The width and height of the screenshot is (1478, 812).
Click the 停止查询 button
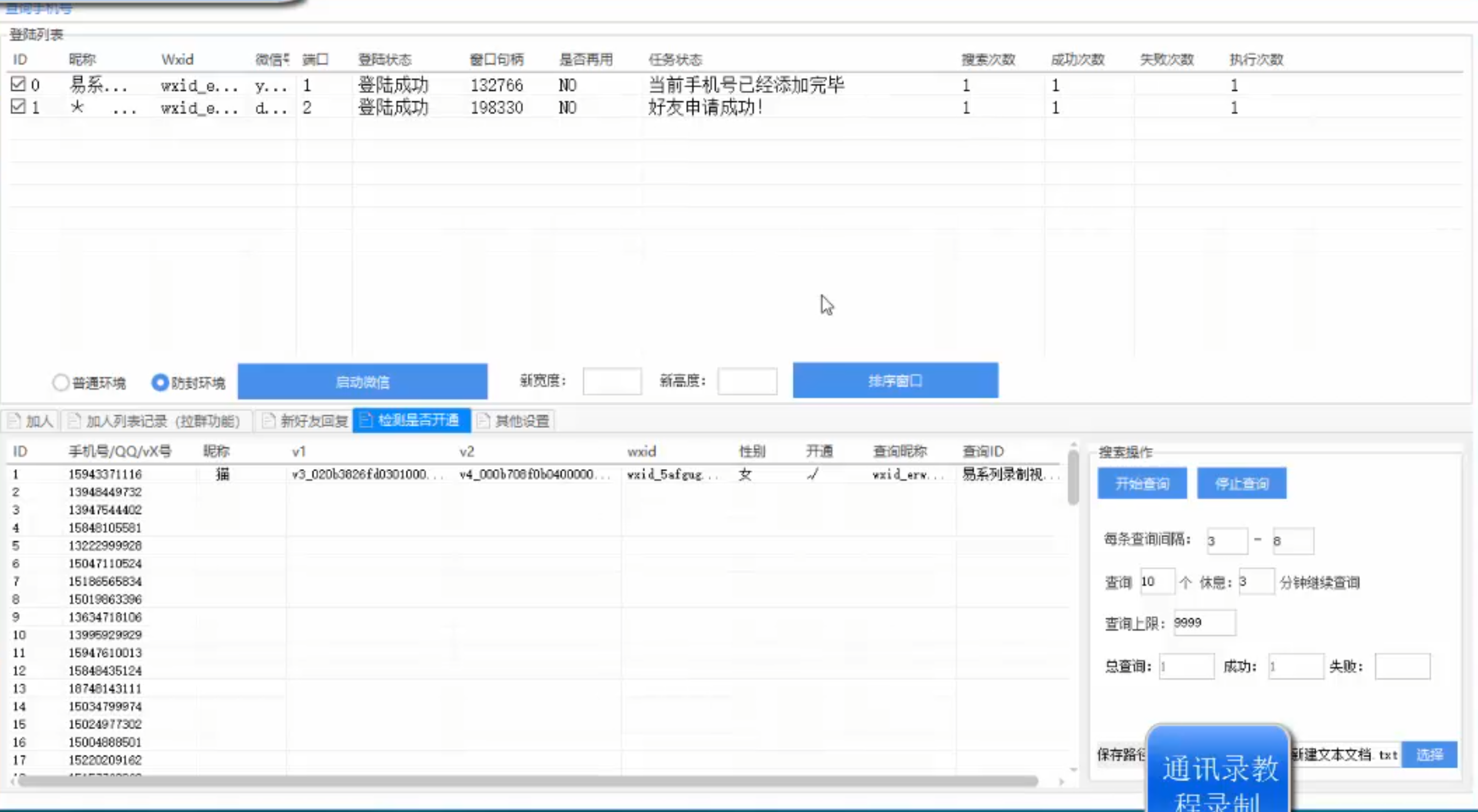click(1241, 483)
